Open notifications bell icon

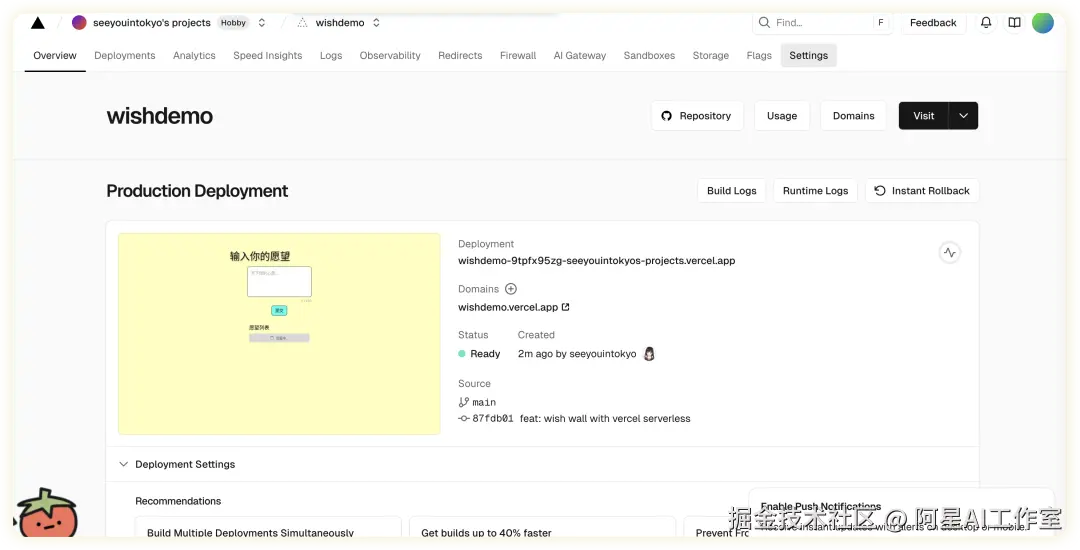(x=986, y=23)
